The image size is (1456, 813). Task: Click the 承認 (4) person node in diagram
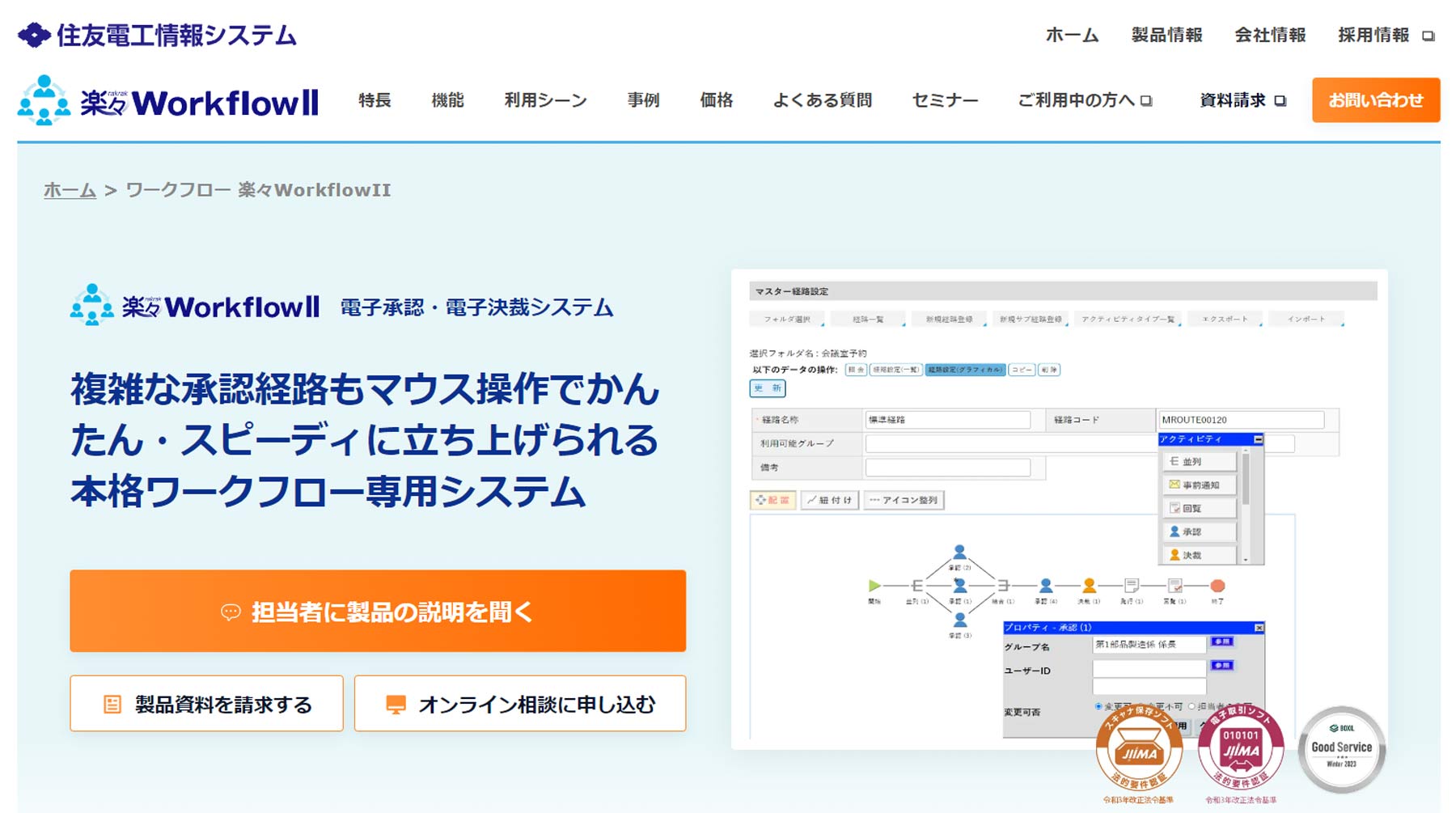pyautogui.click(x=1046, y=585)
